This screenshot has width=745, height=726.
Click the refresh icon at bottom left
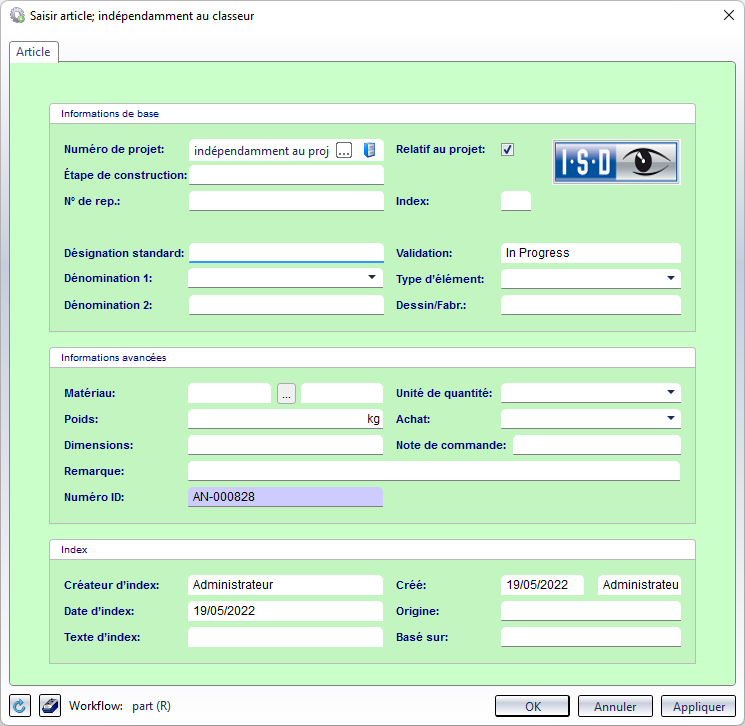20,706
